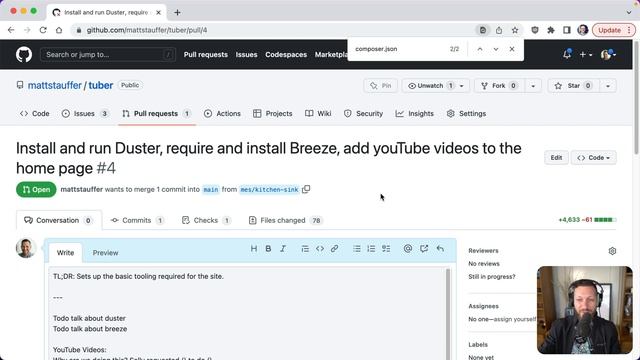
Task: Expand the browser tab search chevron
Action: pos(629,12)
